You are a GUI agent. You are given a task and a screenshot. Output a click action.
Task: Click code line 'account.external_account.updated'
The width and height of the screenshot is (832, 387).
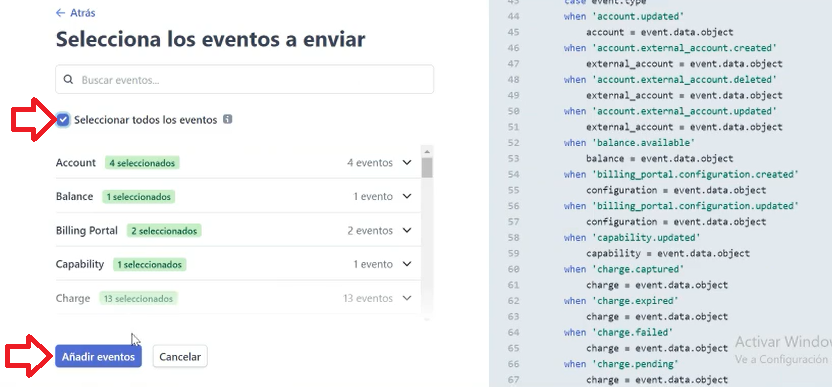[670, 111]
